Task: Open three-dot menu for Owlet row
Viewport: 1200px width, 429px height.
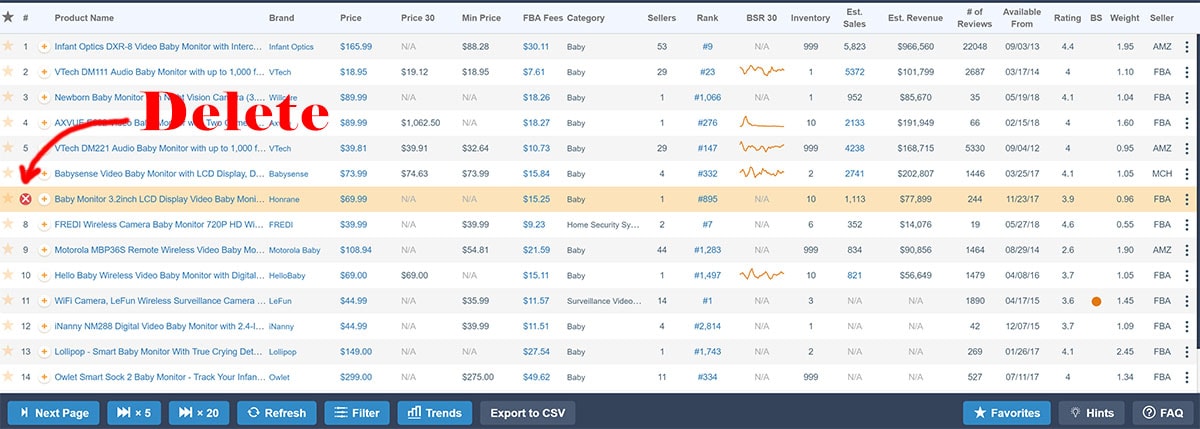Action: pyautogui.click(x=1187, y=377)
